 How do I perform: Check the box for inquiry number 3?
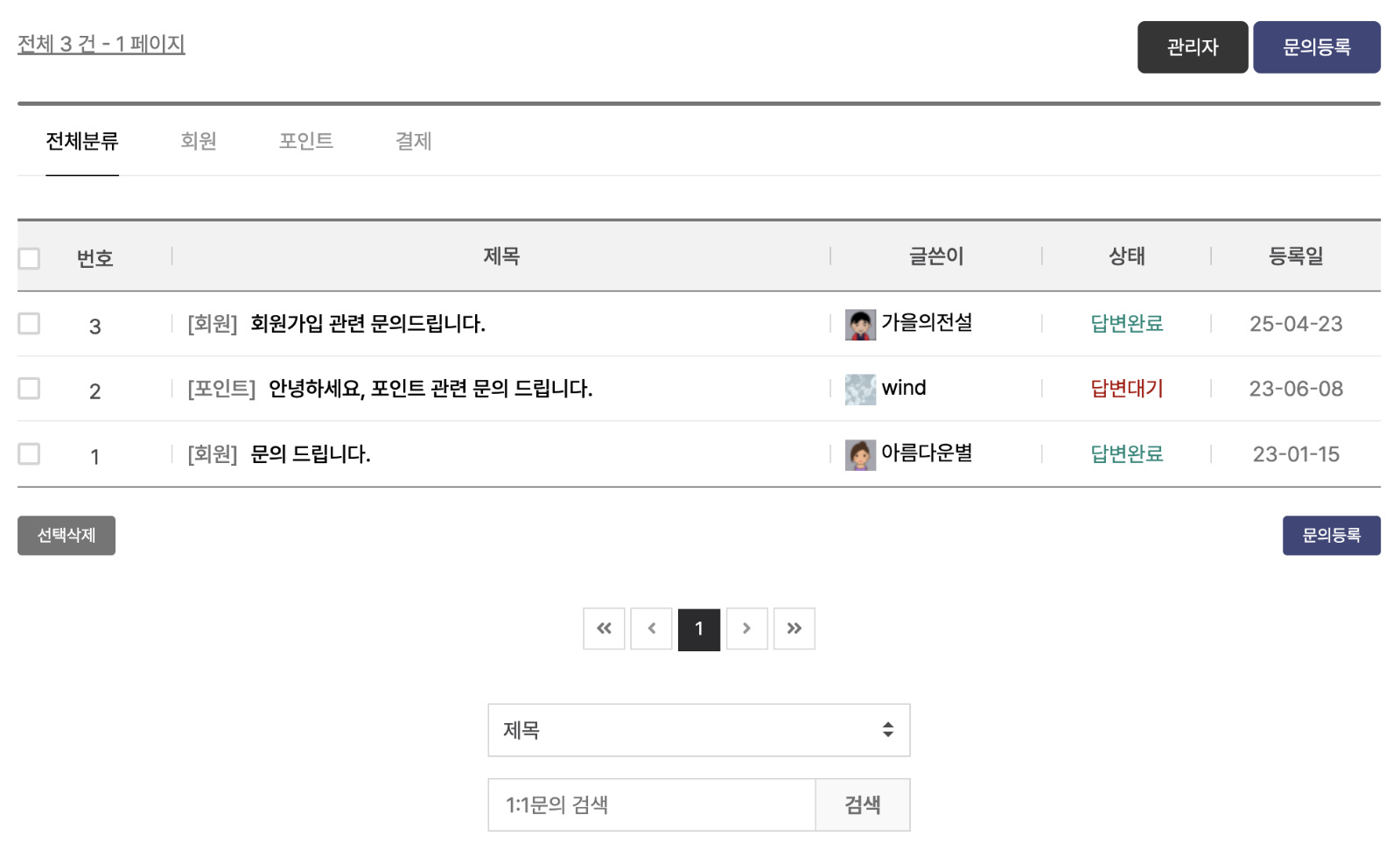[29, 323]
